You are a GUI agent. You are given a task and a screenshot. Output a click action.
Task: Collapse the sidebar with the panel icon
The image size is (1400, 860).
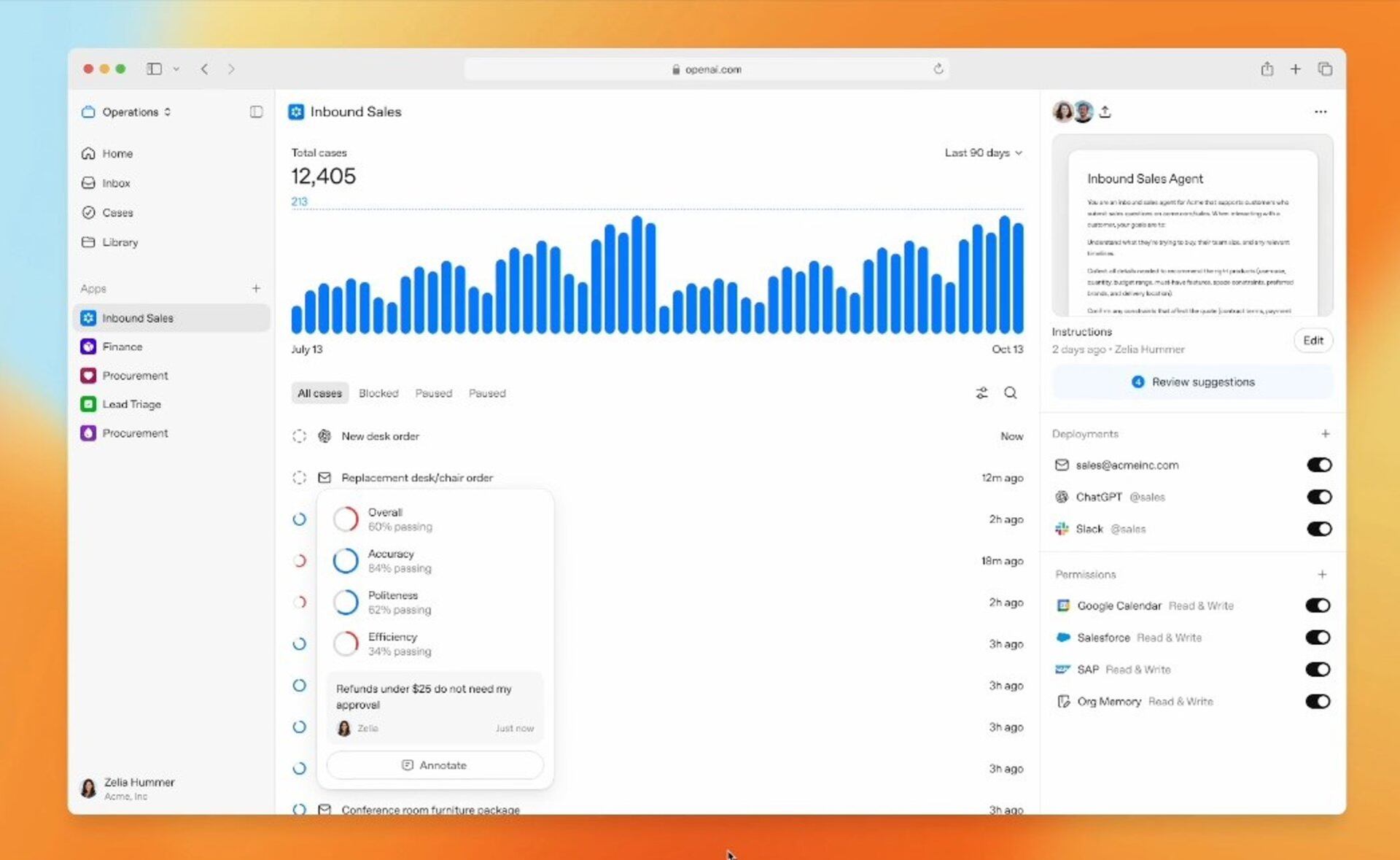[x=256, y=112]
